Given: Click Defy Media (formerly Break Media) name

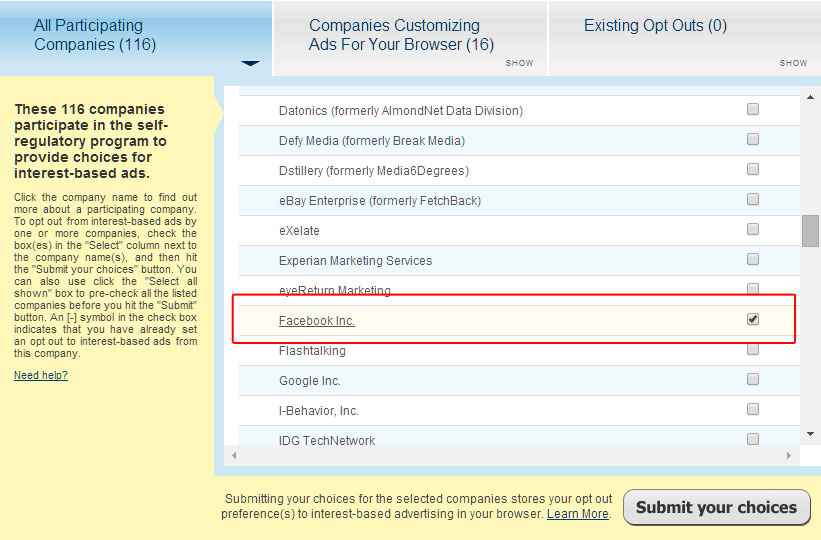Looking at the screenshot, I should pos(372,141).
